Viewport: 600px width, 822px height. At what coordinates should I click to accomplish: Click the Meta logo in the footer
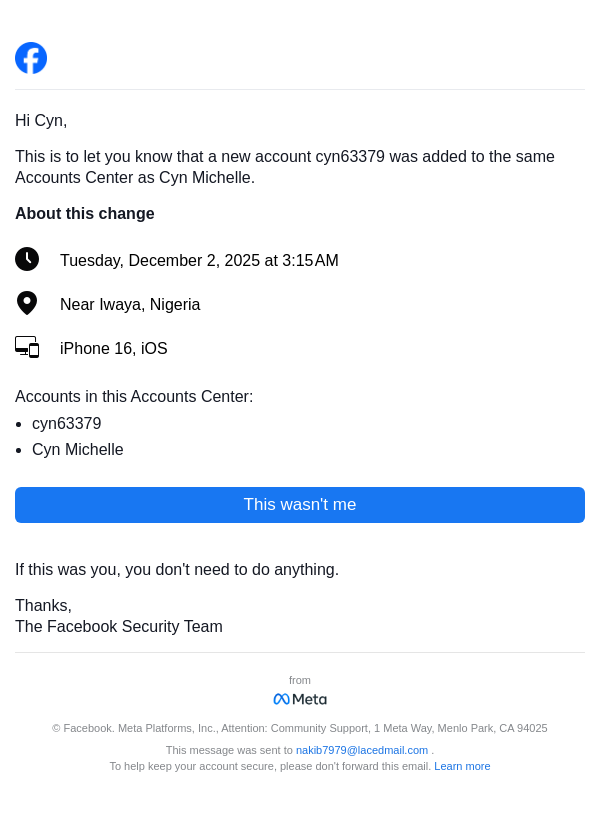click(x=300, y=699)
